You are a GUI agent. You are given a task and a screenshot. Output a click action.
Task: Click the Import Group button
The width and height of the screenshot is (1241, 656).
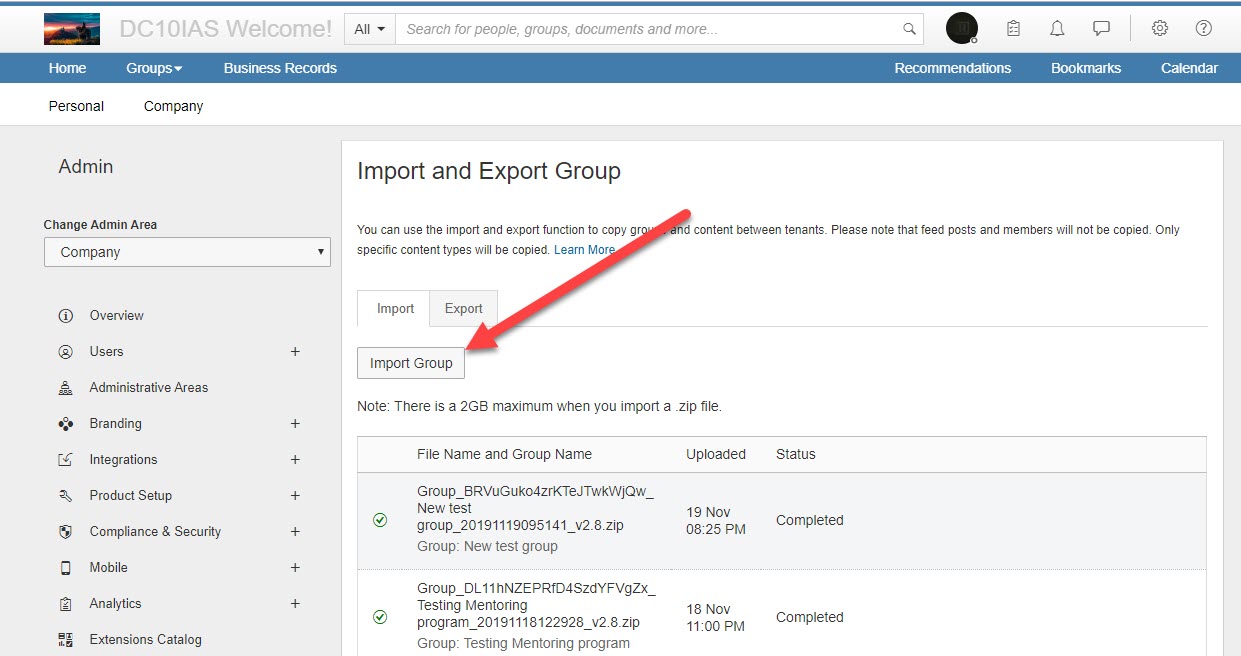(411, 363)
